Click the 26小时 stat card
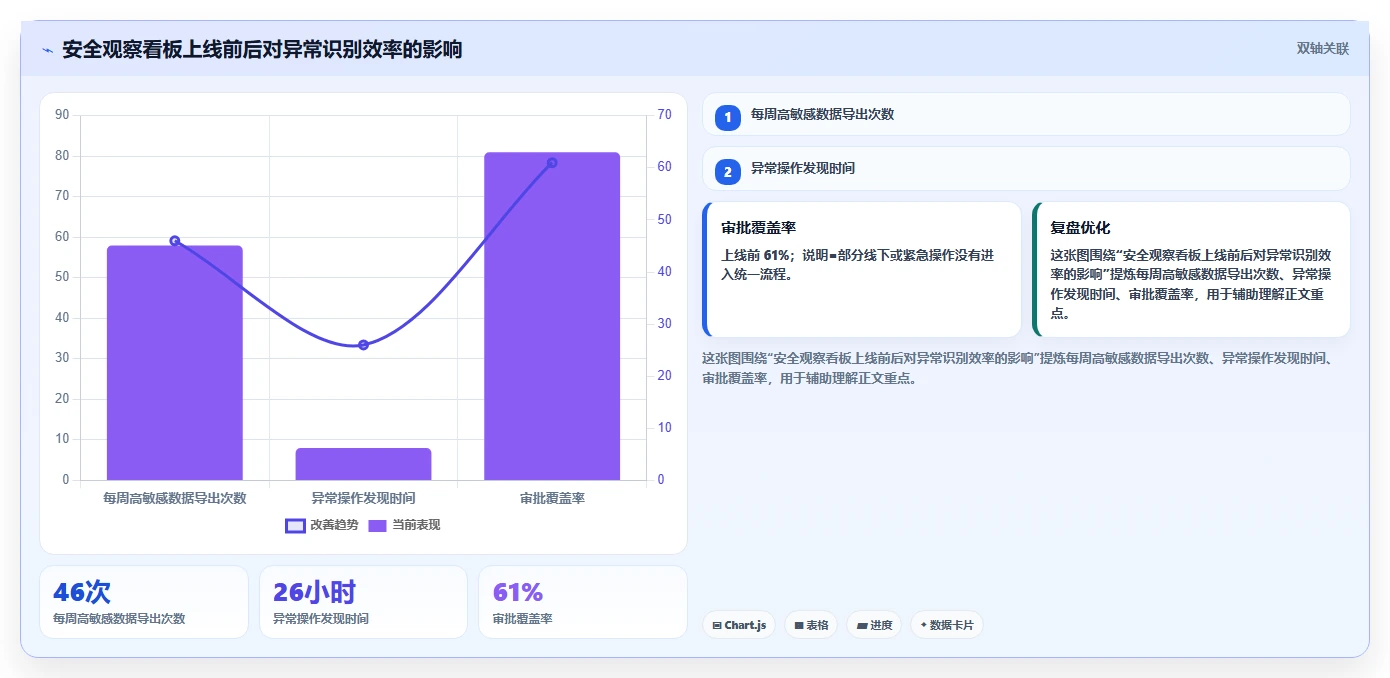 [363, 602]
